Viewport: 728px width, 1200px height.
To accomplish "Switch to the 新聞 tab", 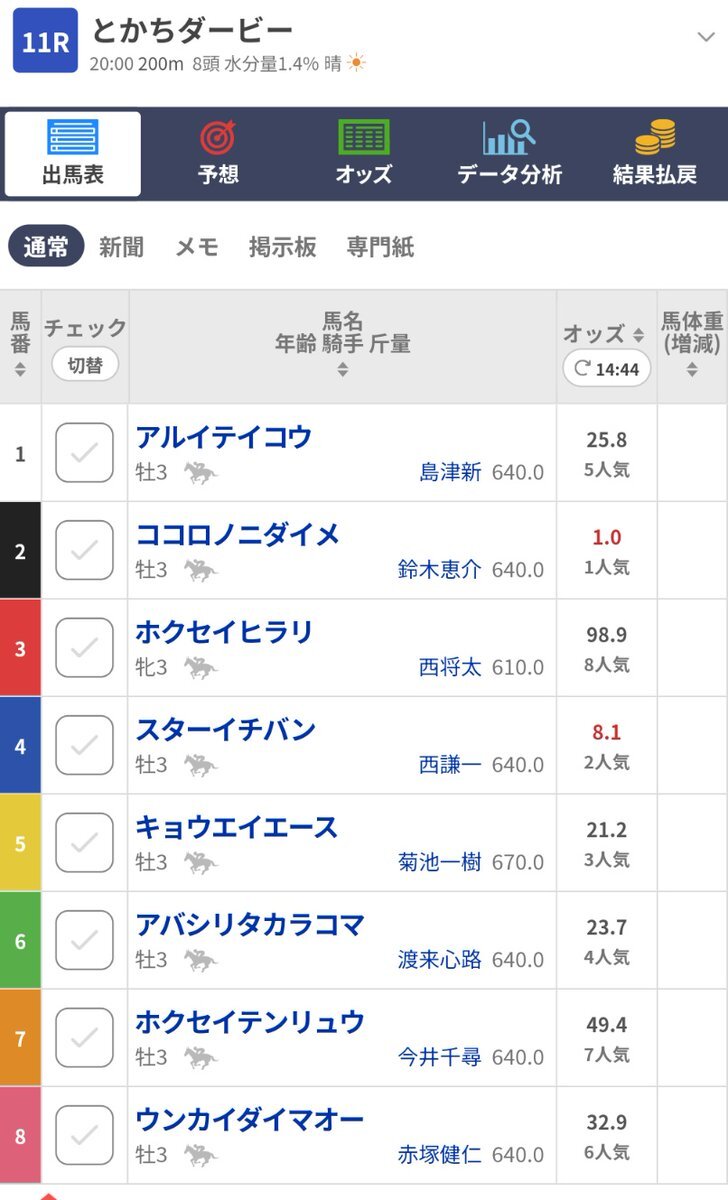I will click(x=121, y=247).
